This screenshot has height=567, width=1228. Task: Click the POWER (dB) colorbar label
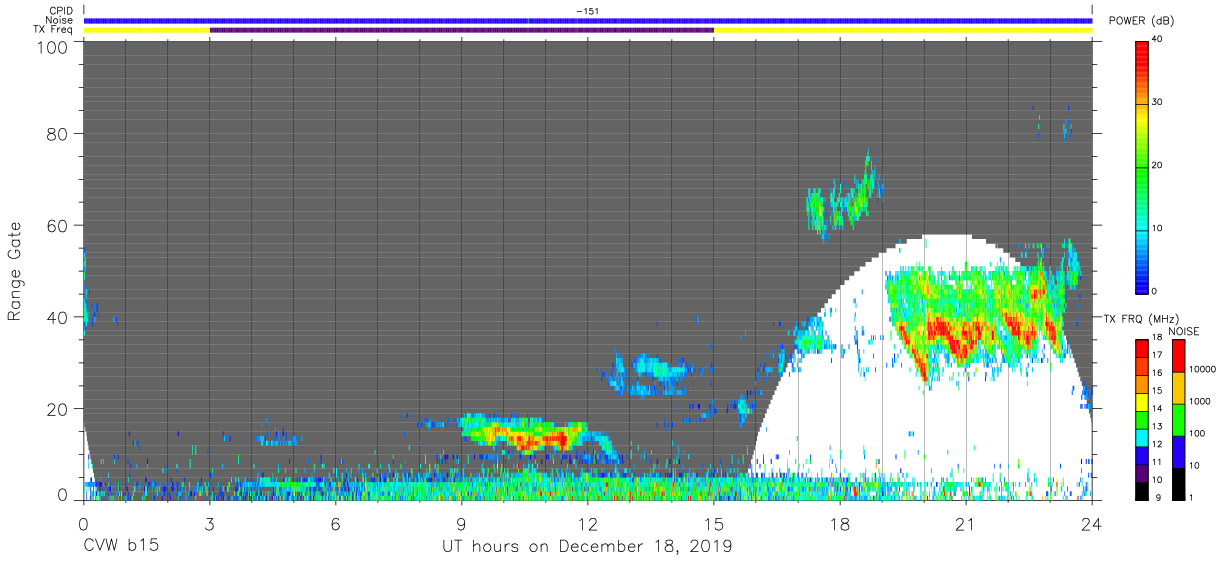point(1141,21)
